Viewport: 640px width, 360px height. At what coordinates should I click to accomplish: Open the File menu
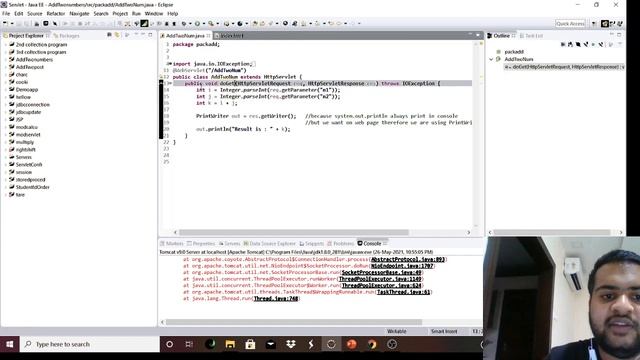coord(6,13)
